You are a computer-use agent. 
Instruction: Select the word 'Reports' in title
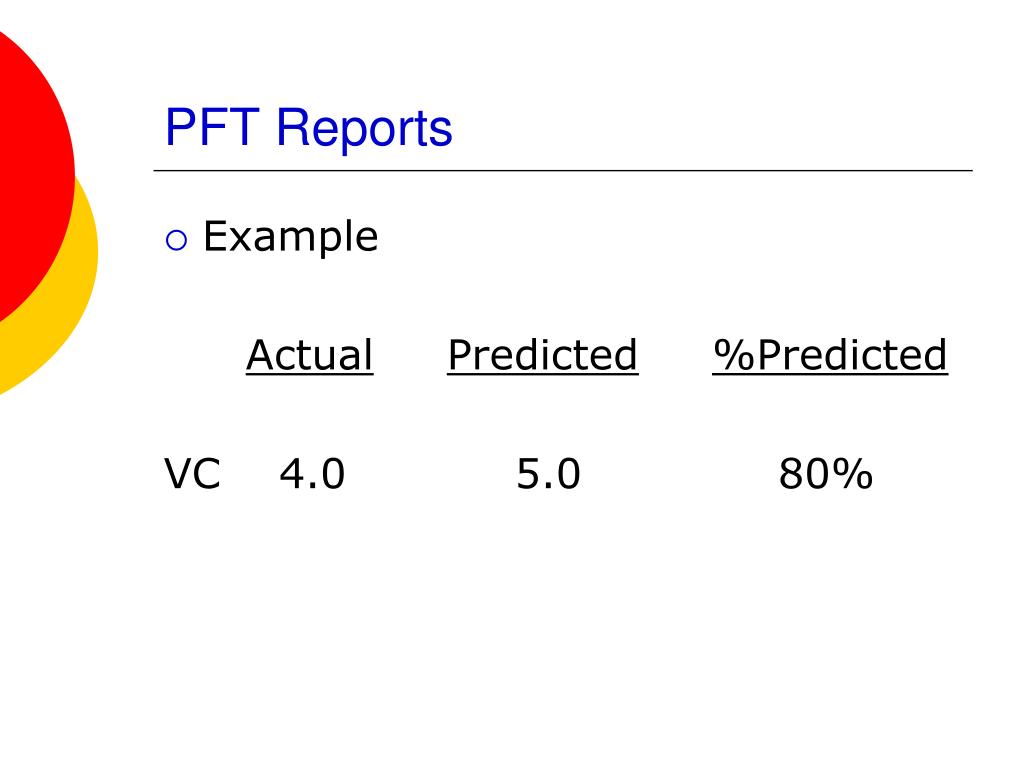pos(364,129)
